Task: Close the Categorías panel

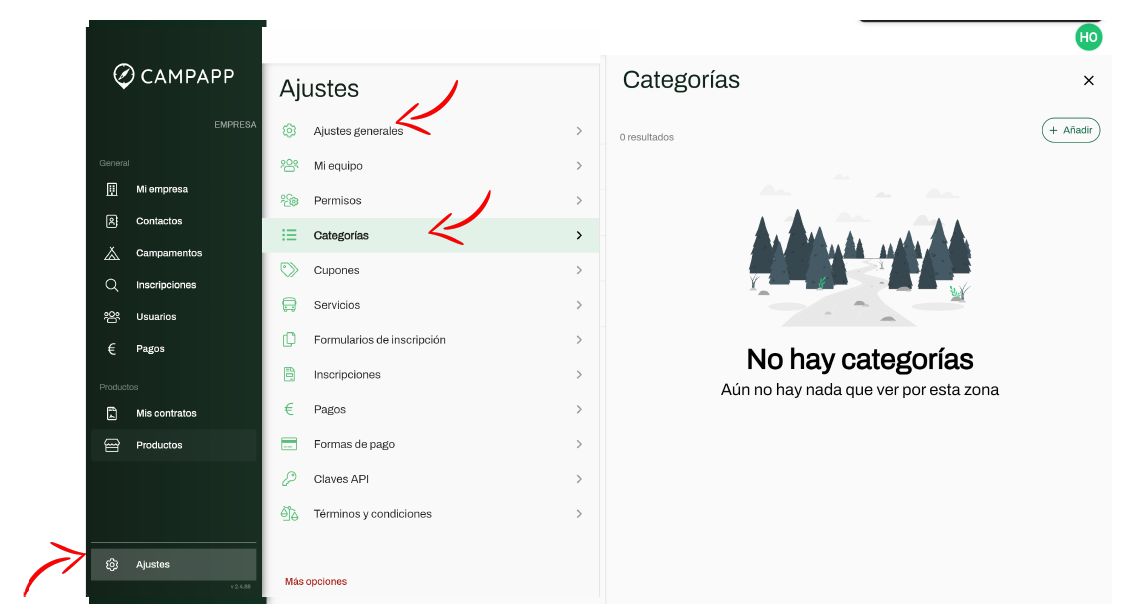Action: 1089,80
